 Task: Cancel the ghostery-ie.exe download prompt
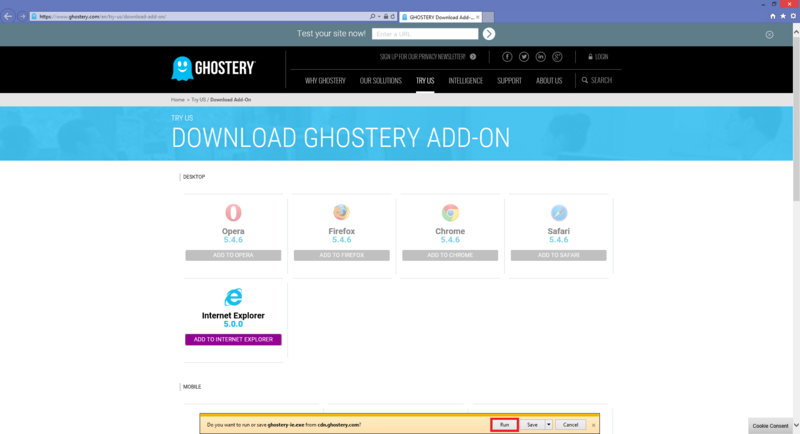(x=570, y=425)
